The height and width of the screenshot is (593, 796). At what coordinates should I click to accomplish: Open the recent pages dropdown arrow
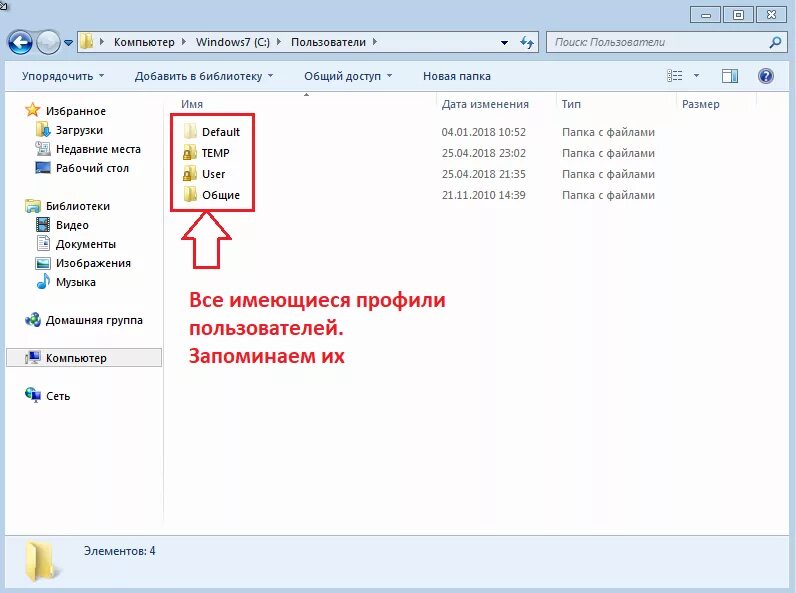pos(69,43)
